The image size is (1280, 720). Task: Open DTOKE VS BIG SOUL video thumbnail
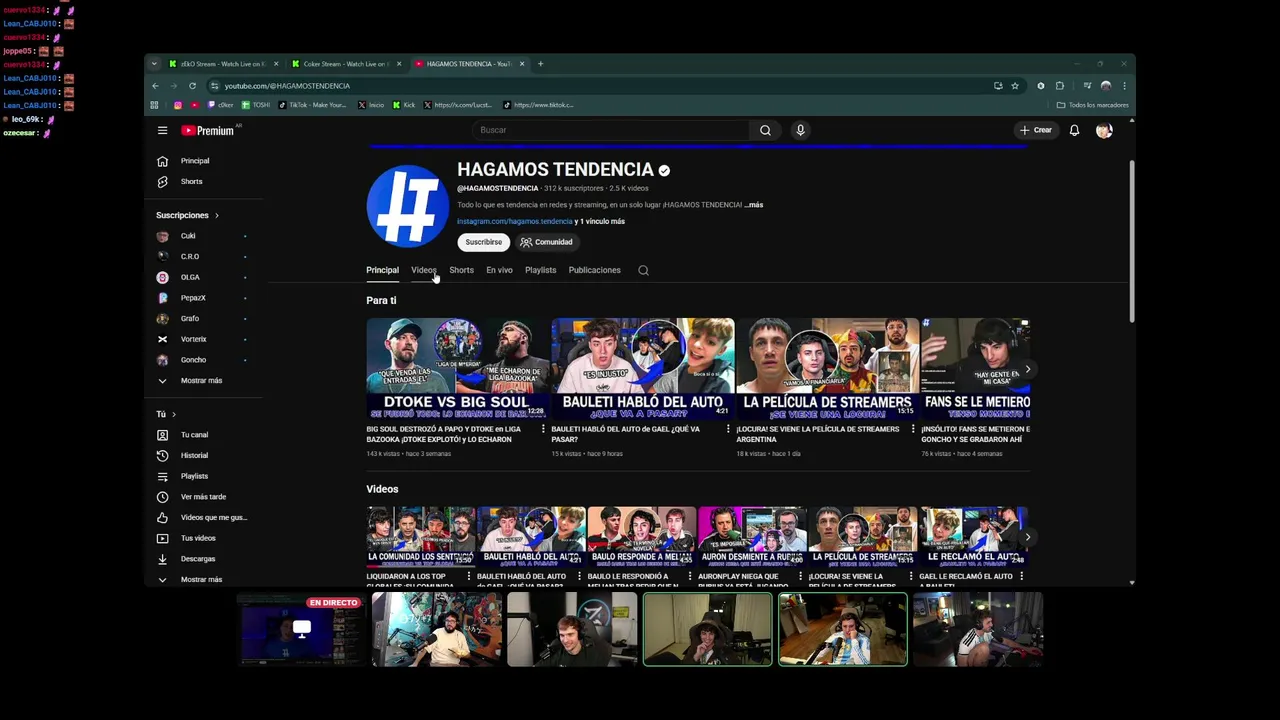pyautogui.click(x=458, y=369)
